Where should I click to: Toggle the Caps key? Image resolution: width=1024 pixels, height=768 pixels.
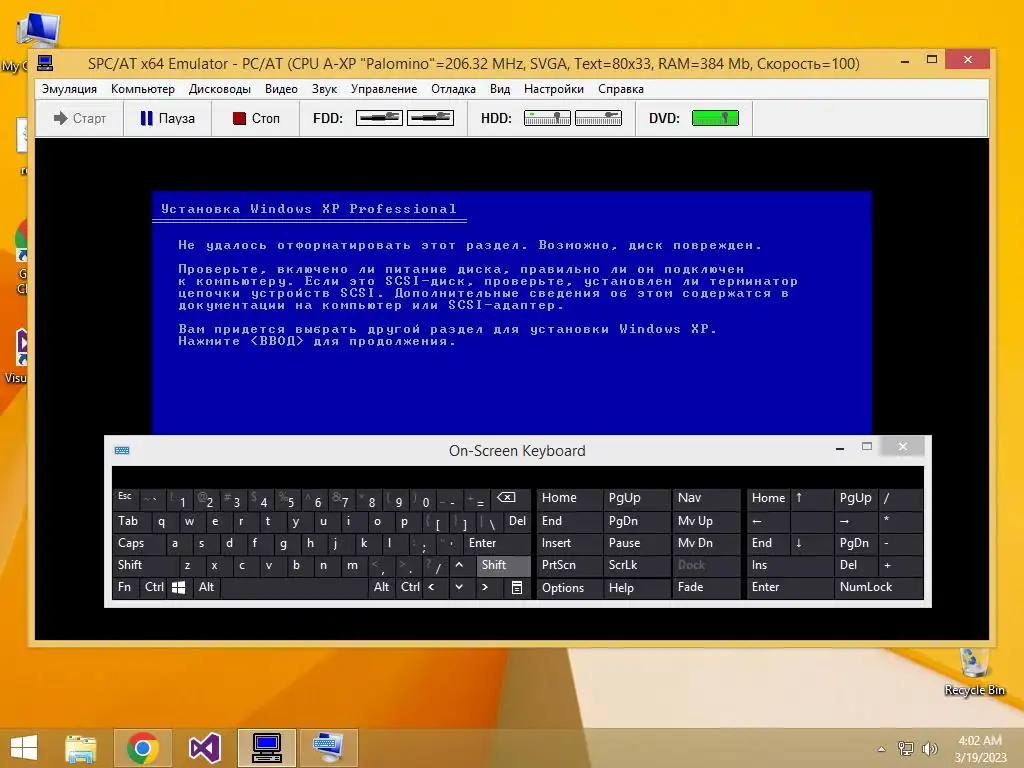pyautogui.click(x=138, y=543)
